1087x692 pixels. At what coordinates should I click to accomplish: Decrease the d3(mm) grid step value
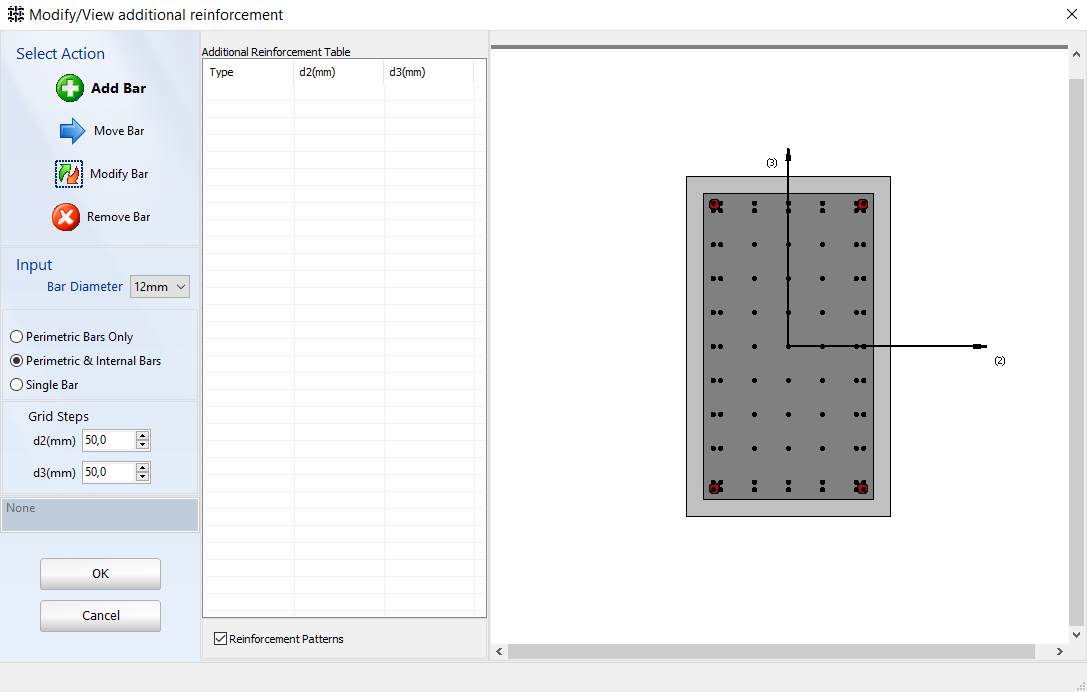(x=143, y=477)
